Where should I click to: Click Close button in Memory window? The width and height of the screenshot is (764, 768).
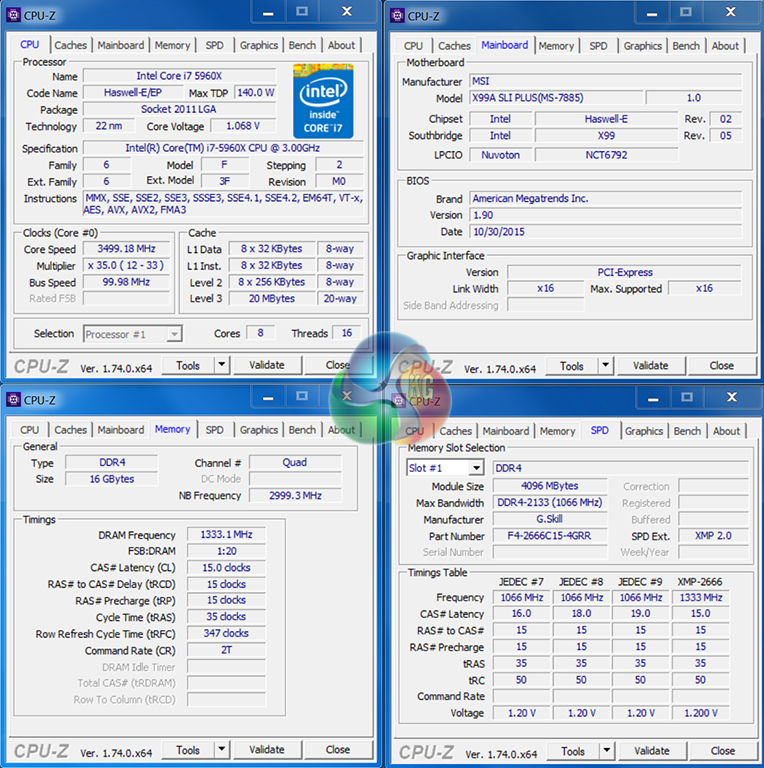coord(338,749)
